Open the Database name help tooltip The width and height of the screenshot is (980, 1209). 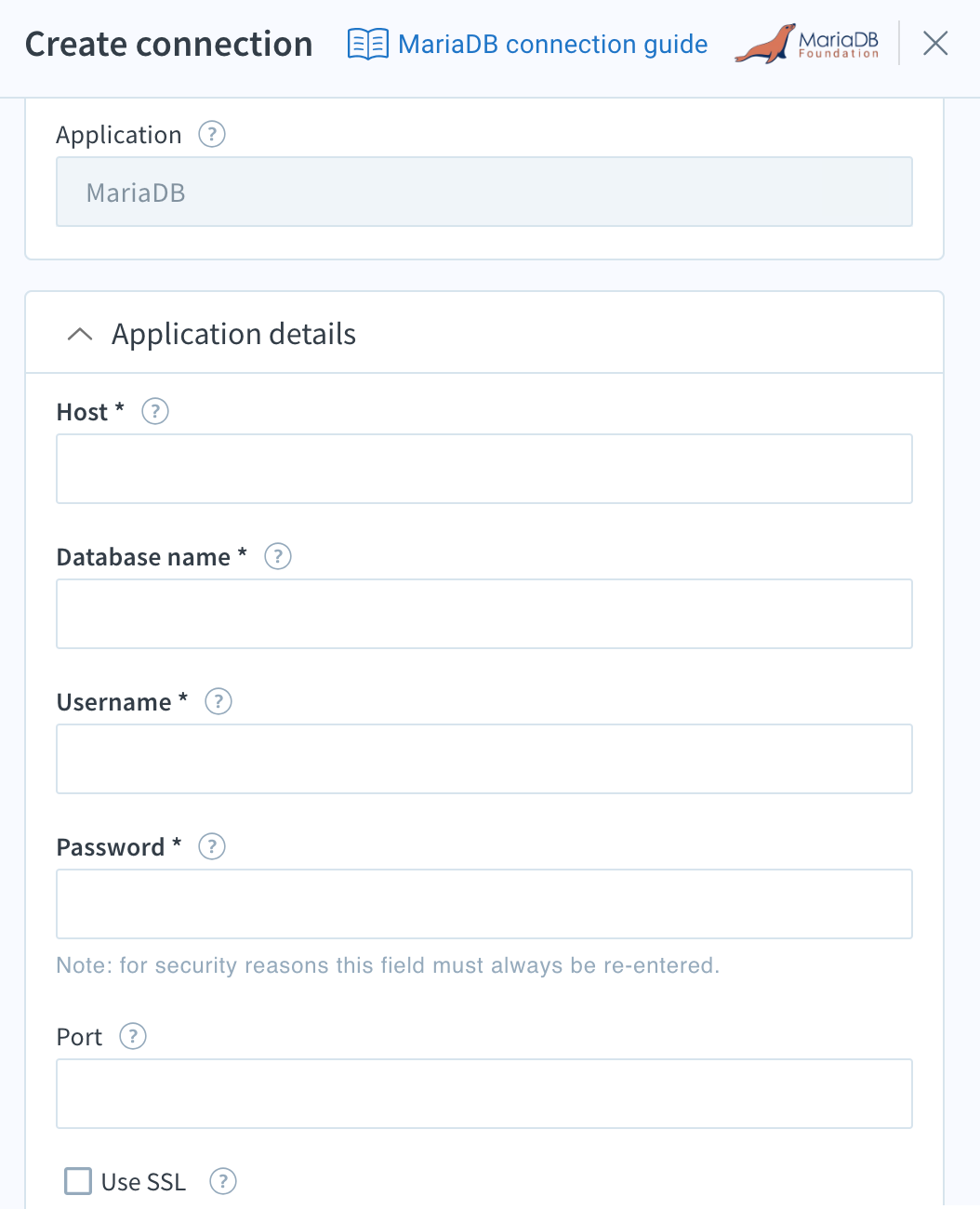pos(277,556)
